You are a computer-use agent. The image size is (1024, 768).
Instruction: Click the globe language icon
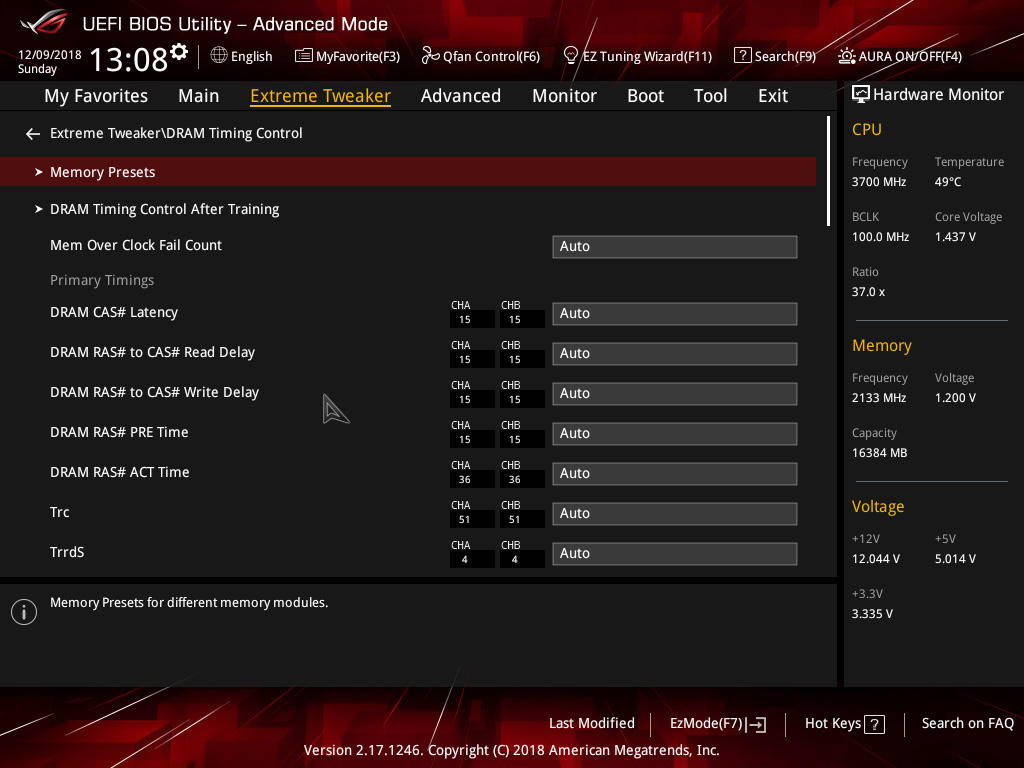[219, 56]
